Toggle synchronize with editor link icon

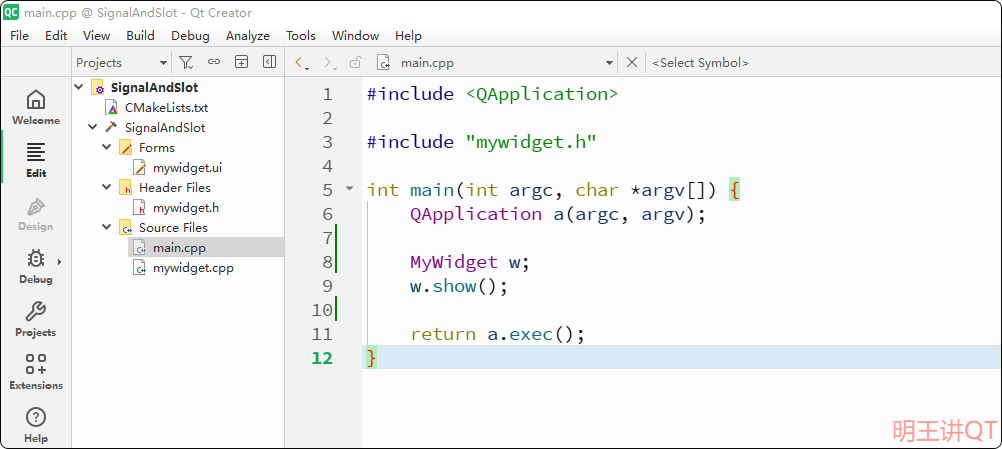pyautogui.click(x=213, y=62)
